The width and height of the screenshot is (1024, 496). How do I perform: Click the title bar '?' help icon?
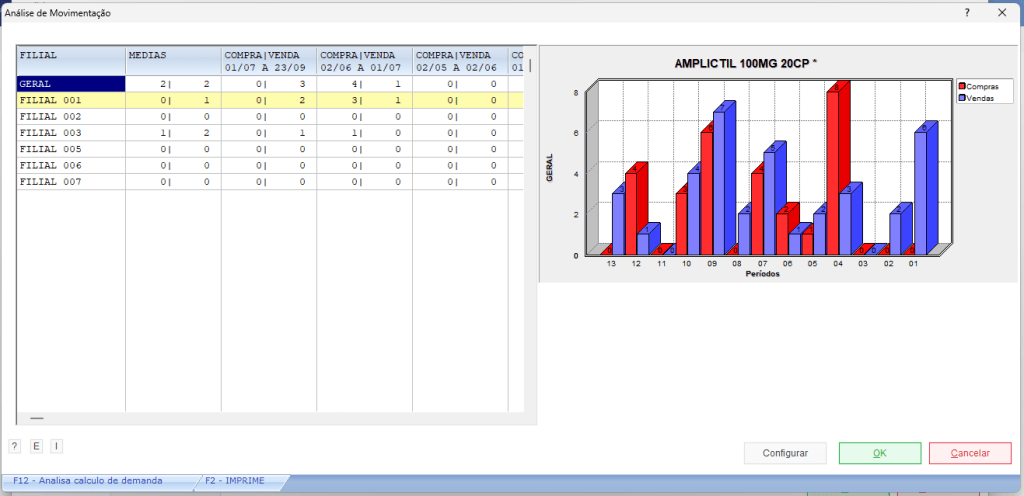point(967,13)
